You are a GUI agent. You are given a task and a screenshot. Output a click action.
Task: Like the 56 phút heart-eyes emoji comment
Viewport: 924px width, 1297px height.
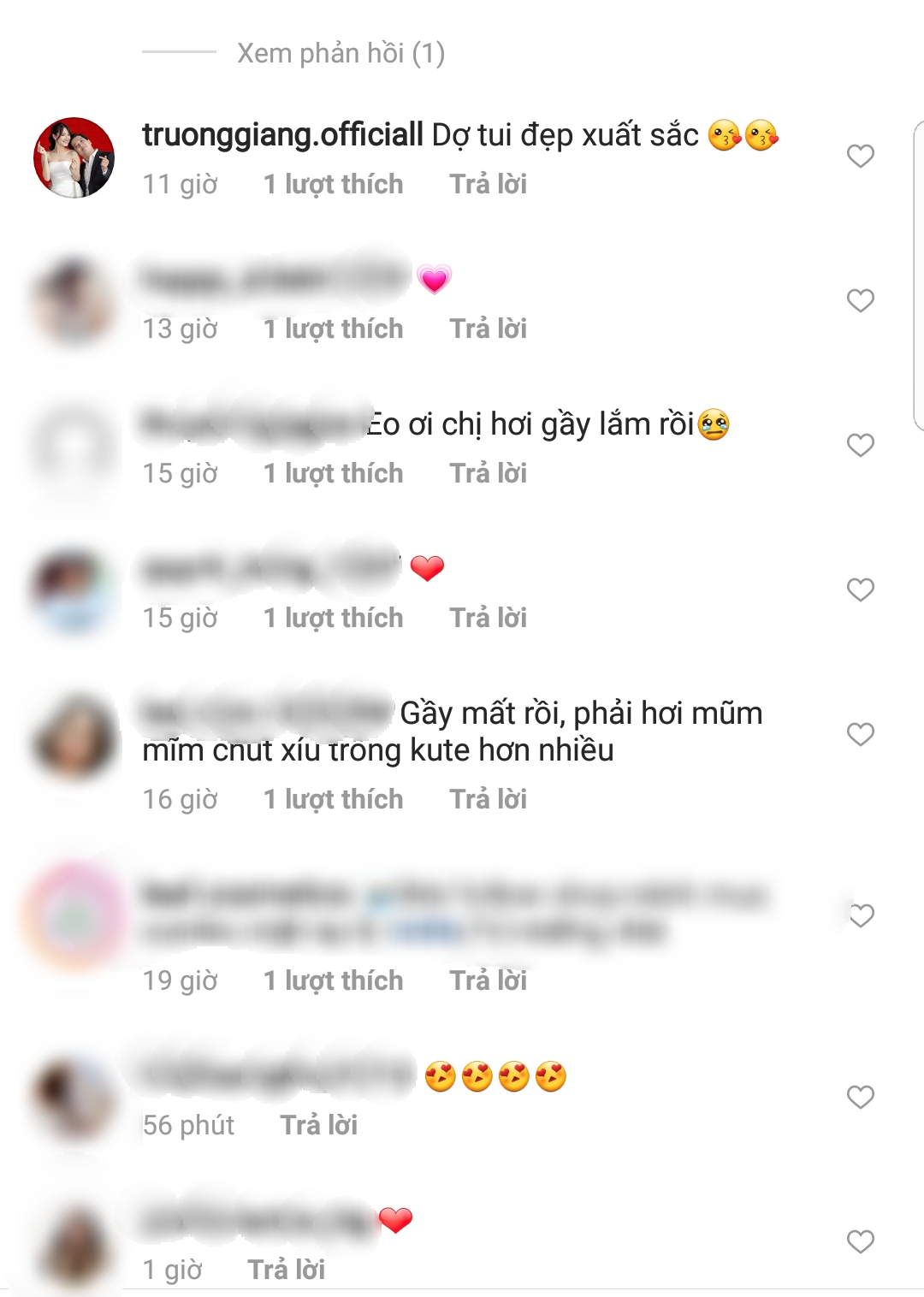point(860,1097)
